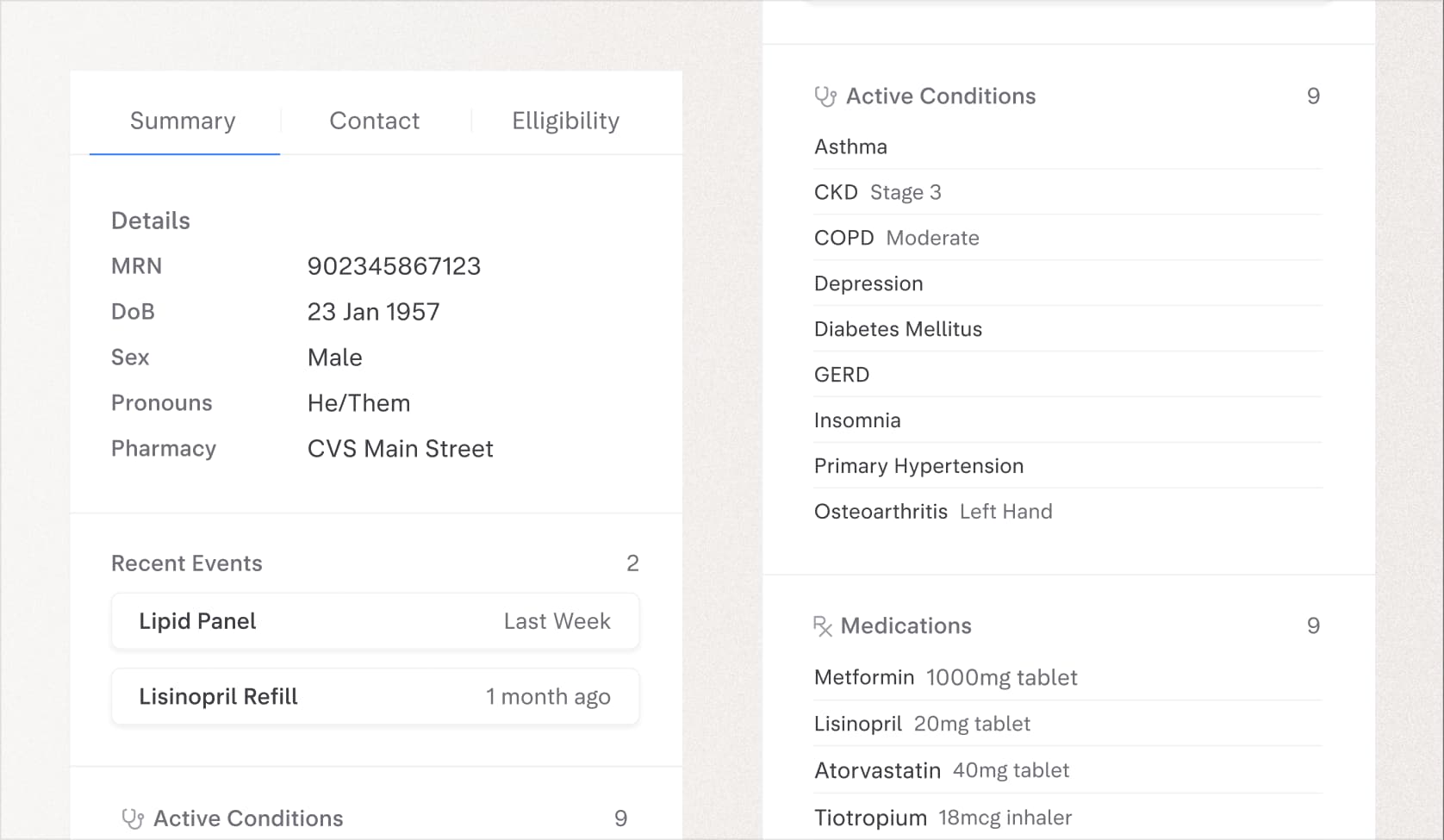Screen dimensions: 1444x840
Task: Open the Elligibility tab
Action: (565, 121)
